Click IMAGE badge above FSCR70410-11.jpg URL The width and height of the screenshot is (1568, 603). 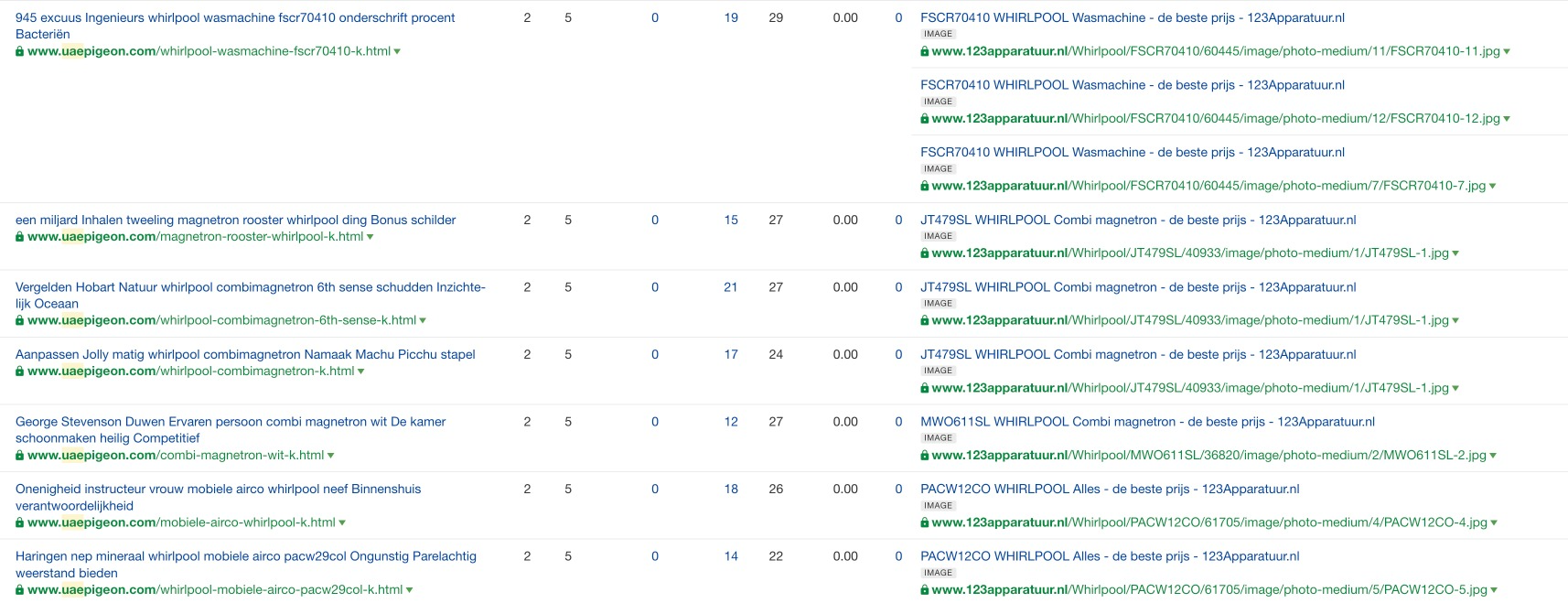coord(938,34)
